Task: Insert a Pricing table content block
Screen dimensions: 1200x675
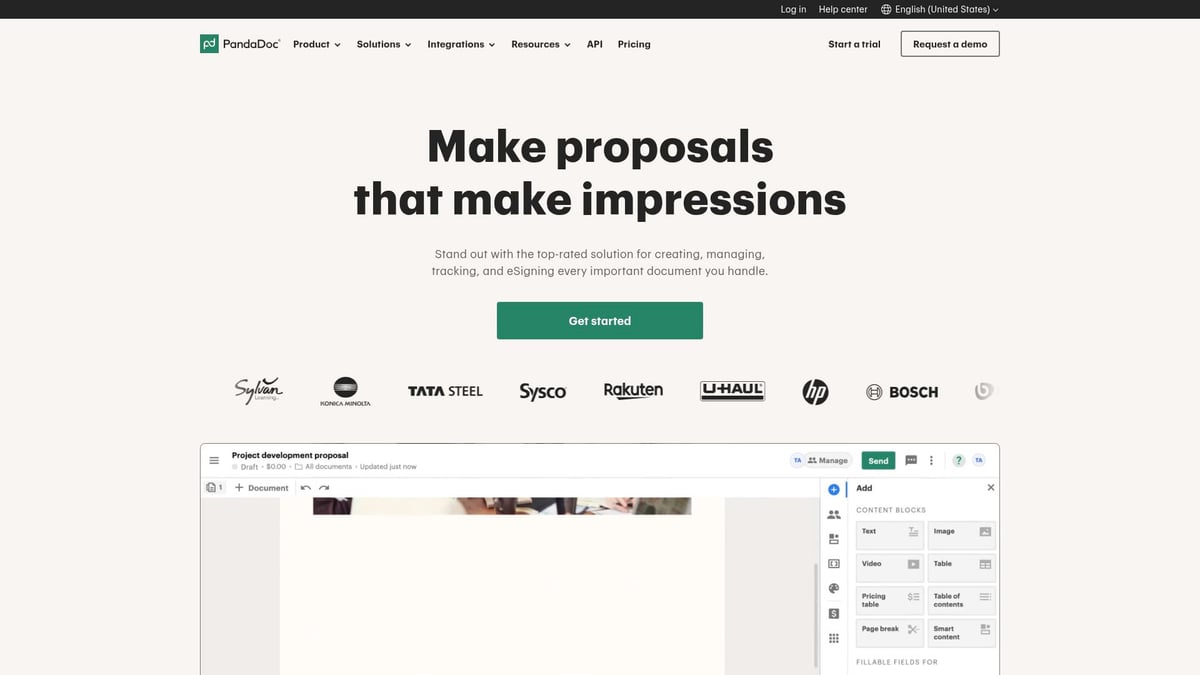Action: coord(888,598)
